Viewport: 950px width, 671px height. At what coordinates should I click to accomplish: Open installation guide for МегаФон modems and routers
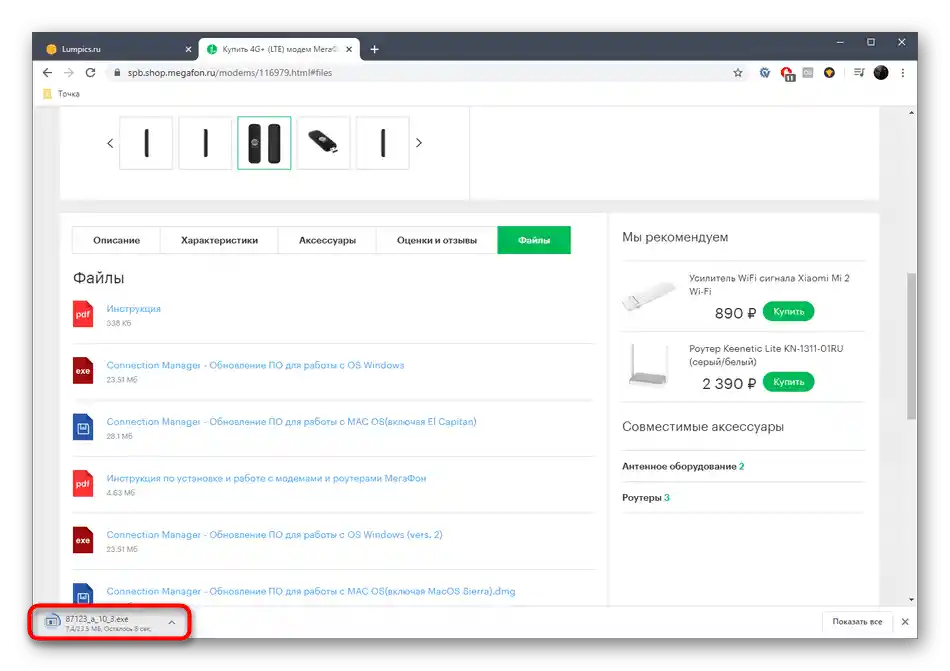tap(267, 478)
